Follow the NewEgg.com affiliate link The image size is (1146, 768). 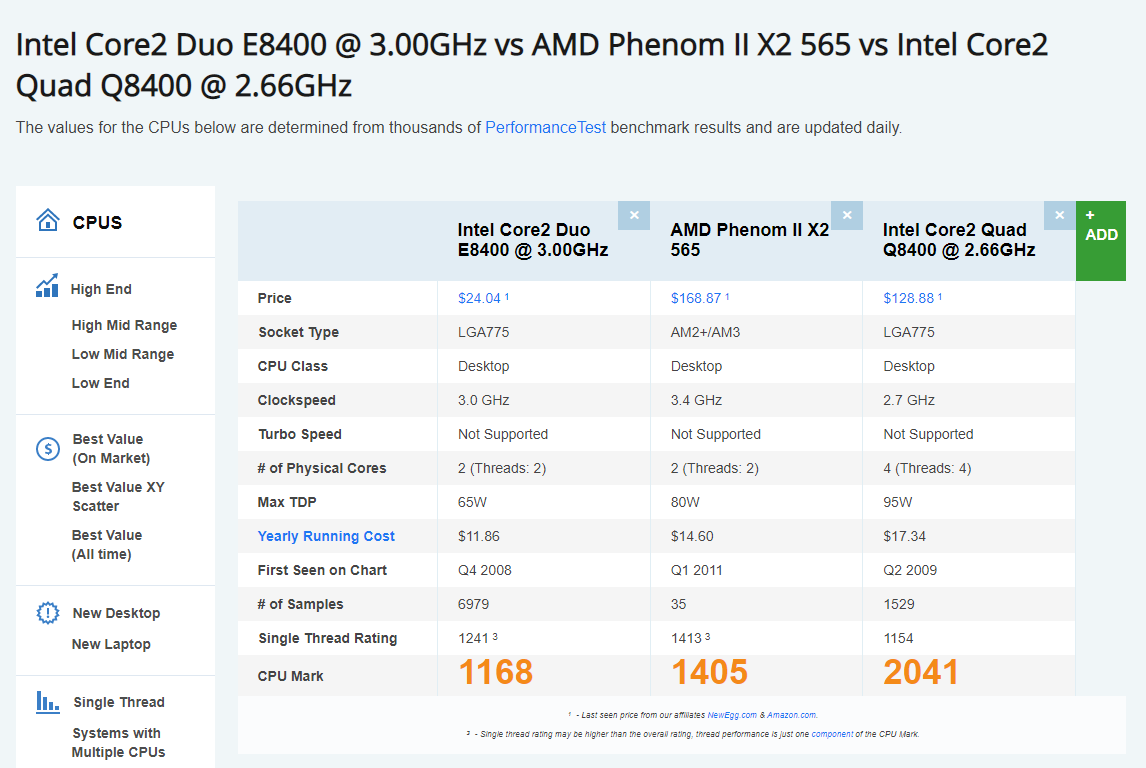[x=732, y=715]
